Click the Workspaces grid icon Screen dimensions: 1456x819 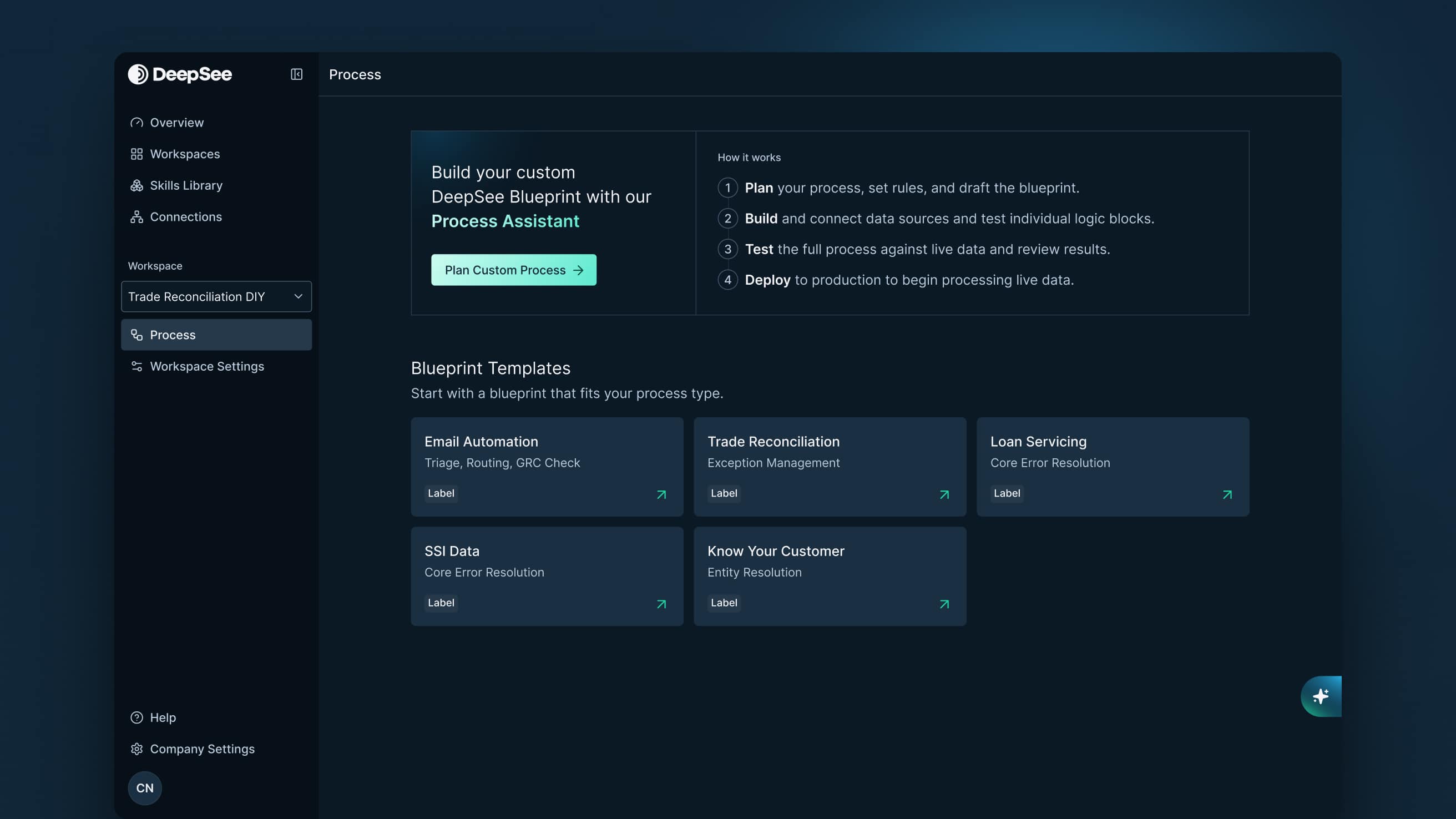136,154
